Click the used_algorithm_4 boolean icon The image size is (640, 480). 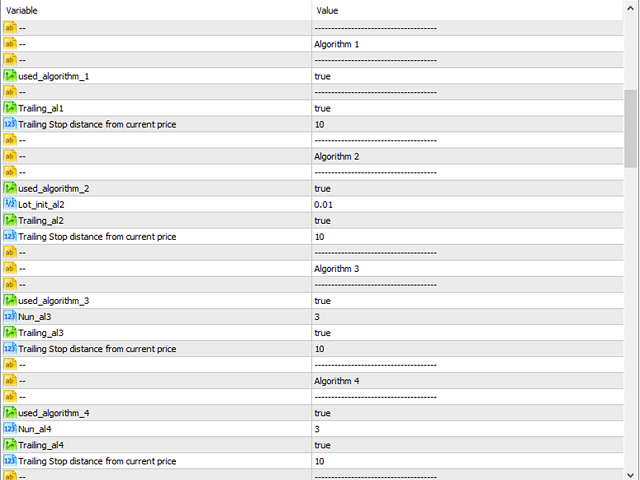point(9,413)
